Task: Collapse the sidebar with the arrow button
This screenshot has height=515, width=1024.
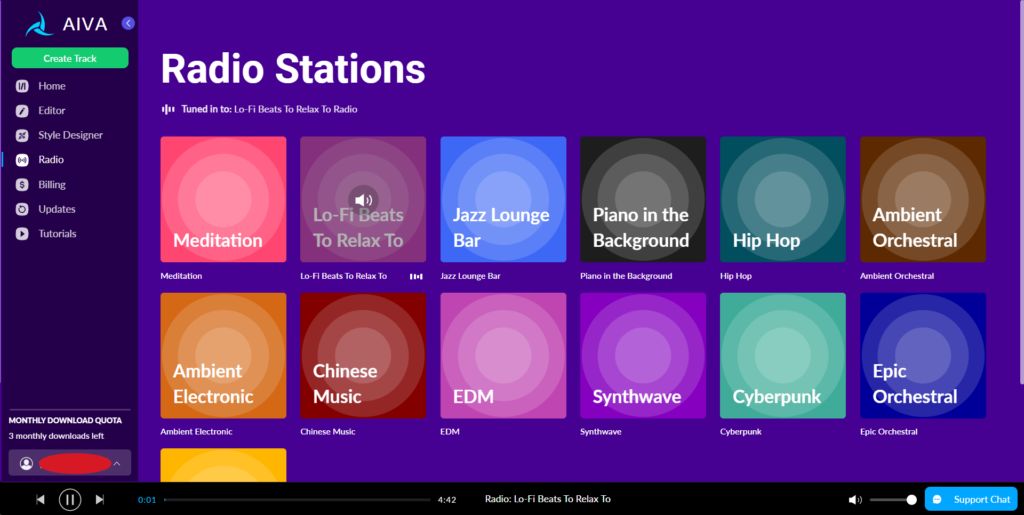Action: 128,23
